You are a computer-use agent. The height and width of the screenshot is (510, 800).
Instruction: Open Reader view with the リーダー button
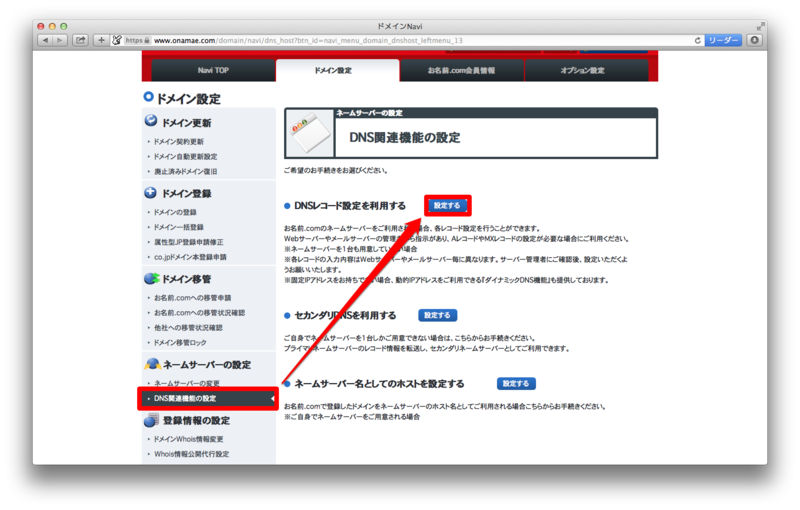[723, 40]
